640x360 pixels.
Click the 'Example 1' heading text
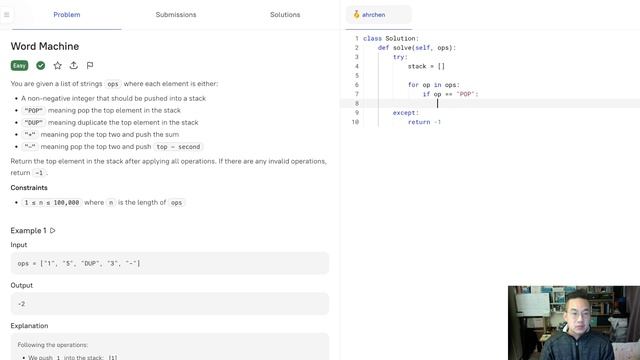[29, 231]
